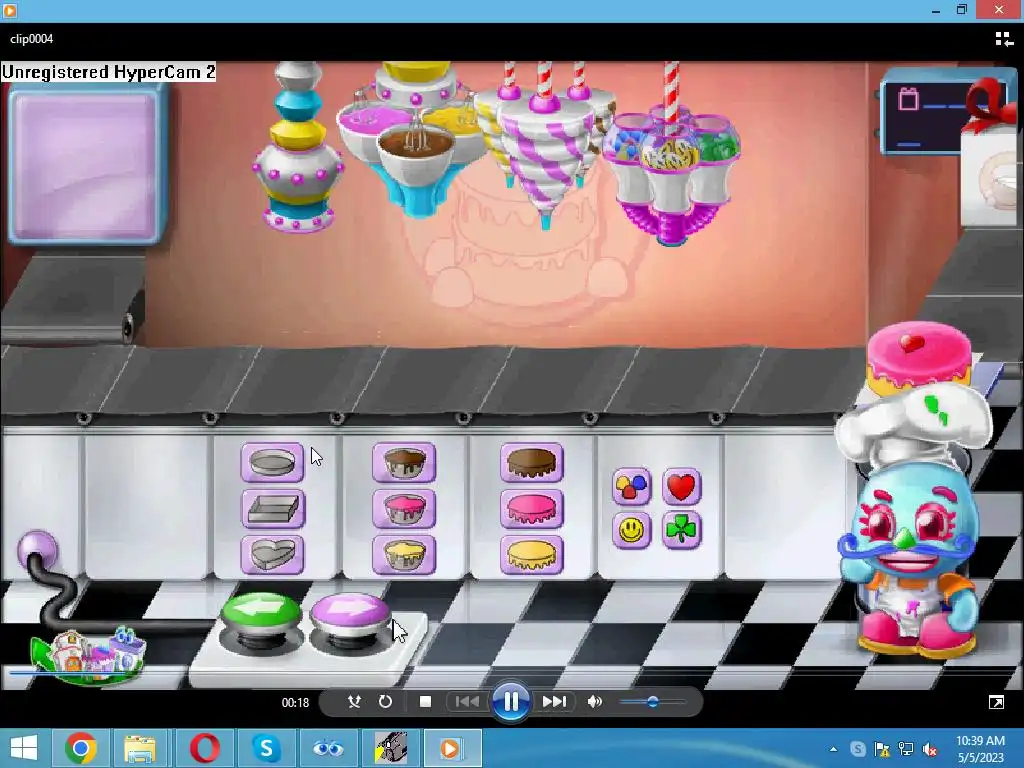Pick the pink frosting button
1024x768 pixels.
click(532, 509)
